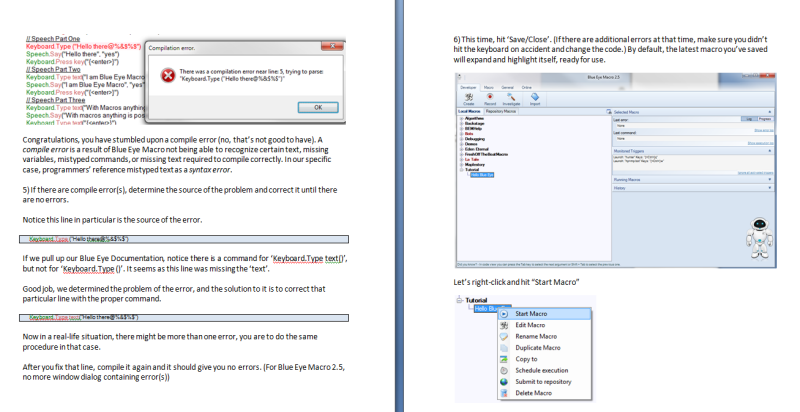Toggle the Log view button
This screenshot has height=412, width=800.
(749, 119)
